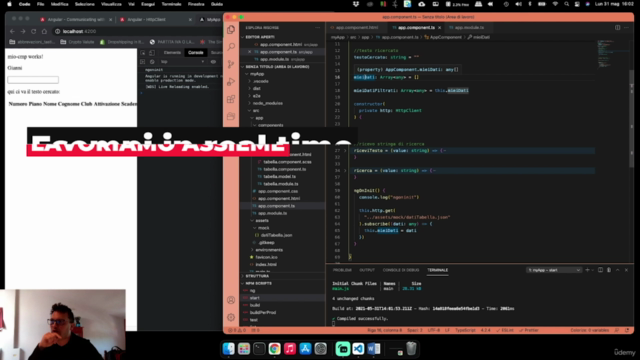
Task: Expand the .vscode folder
Action: (261, 81)
